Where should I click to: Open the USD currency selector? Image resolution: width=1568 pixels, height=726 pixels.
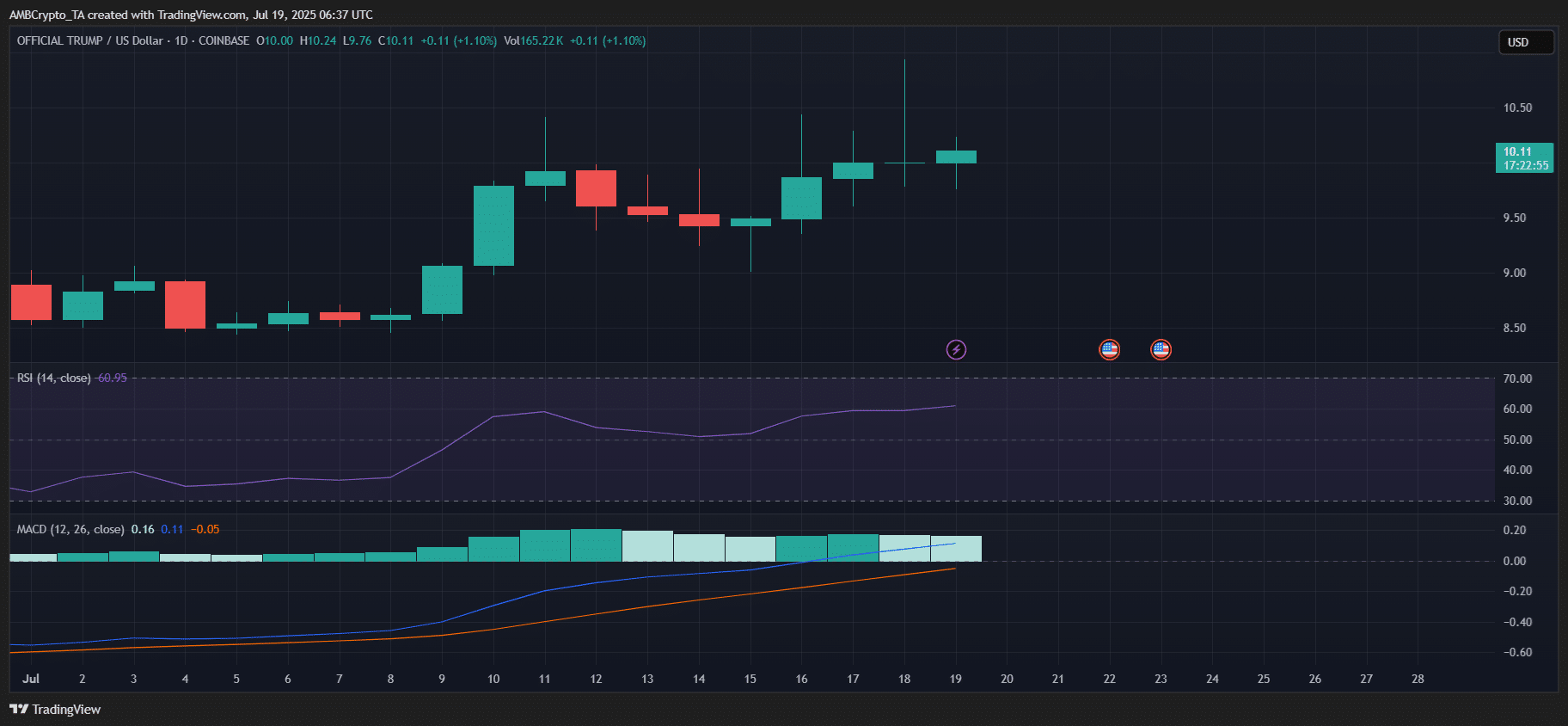tap(1526, 42)
